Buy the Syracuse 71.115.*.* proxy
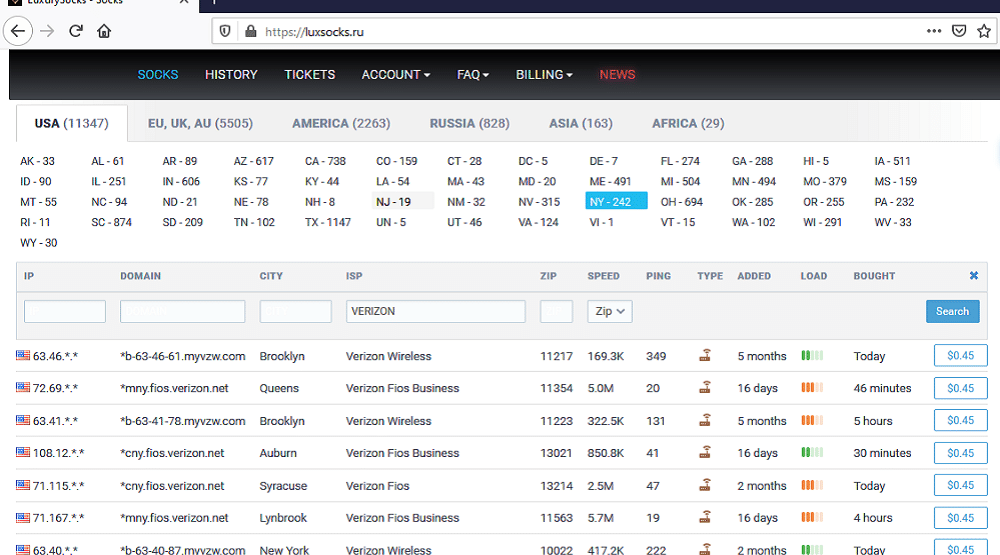Screen dimensions: 1000x555 point(960,485)
